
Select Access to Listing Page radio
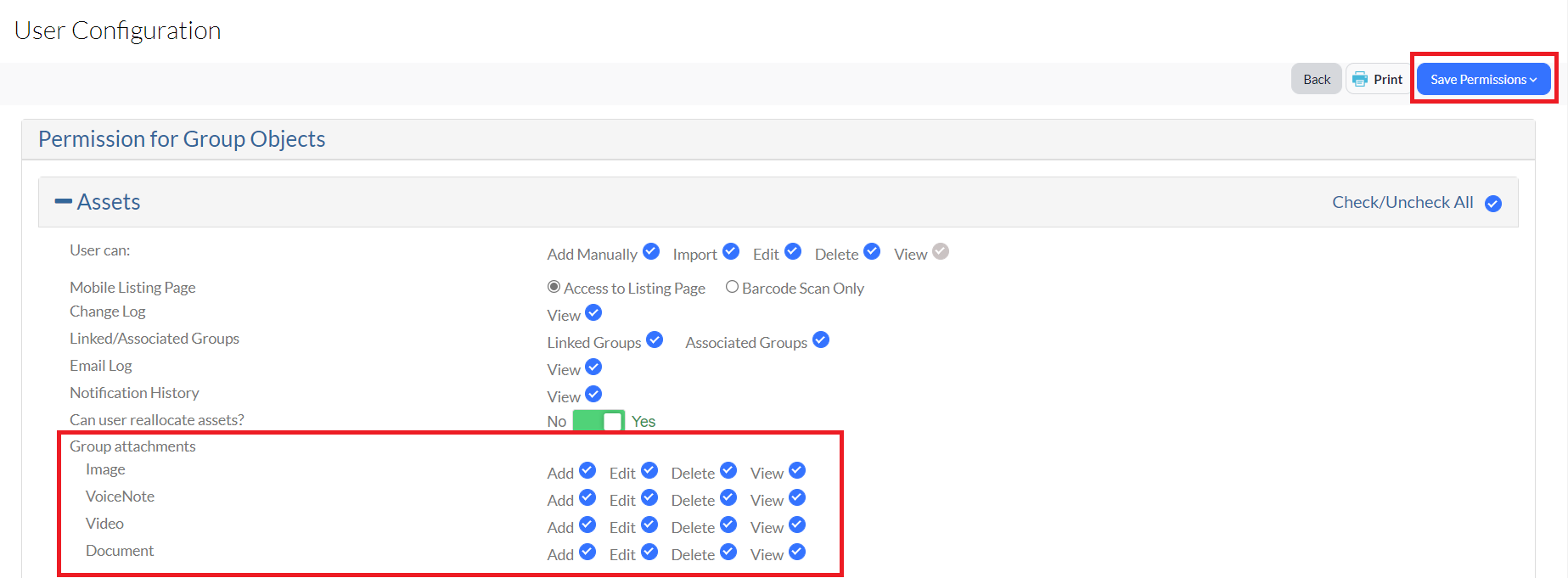point(554,287)
